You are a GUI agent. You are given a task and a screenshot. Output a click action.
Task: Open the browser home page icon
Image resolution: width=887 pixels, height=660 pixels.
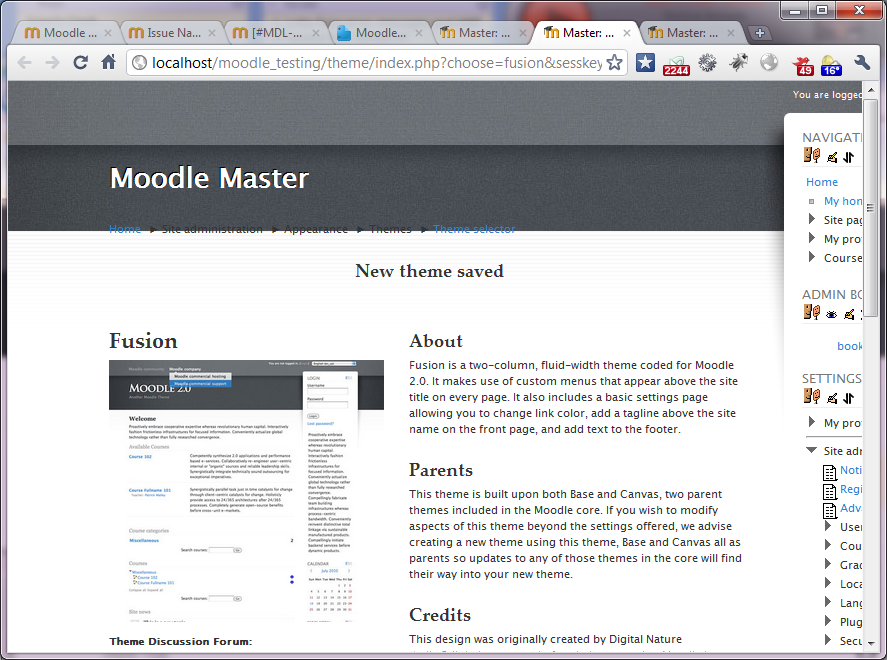pyautogui.click(x=109, y=62)
